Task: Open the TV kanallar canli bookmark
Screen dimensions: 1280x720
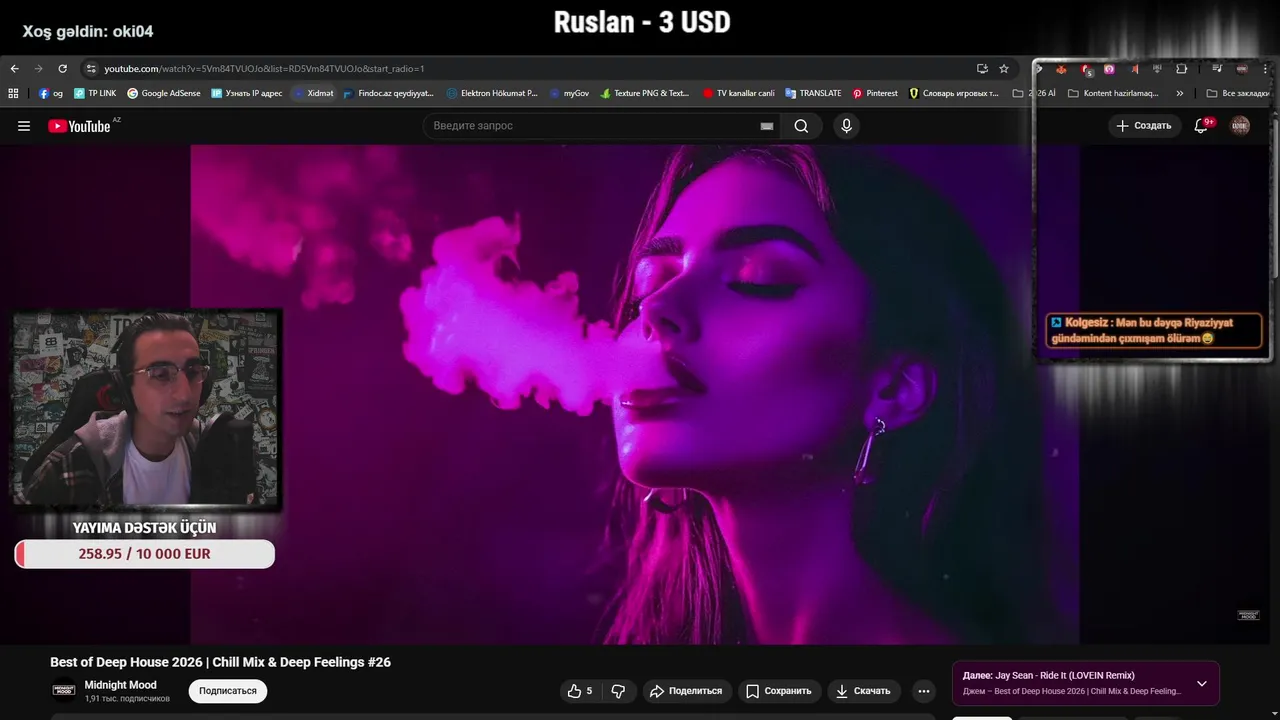Action: 738,93
